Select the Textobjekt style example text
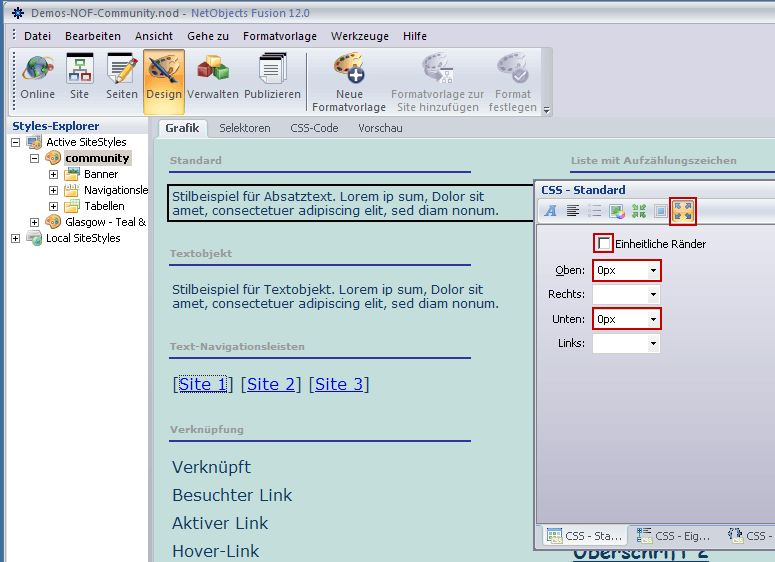The height and width of the screenshot is (562, 775). coord(336,297)
